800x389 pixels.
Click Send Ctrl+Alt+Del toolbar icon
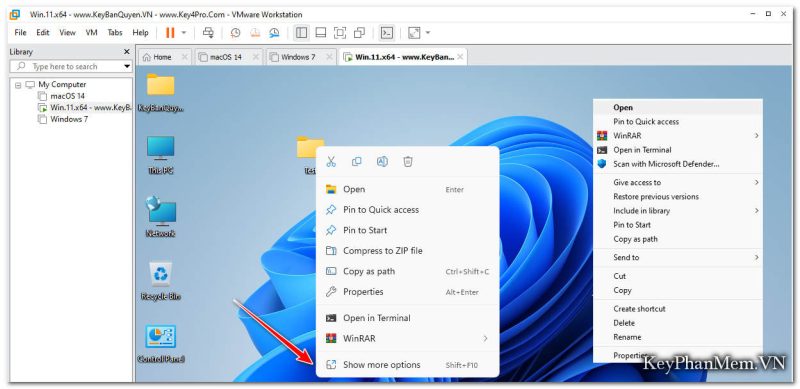(208, 33)
